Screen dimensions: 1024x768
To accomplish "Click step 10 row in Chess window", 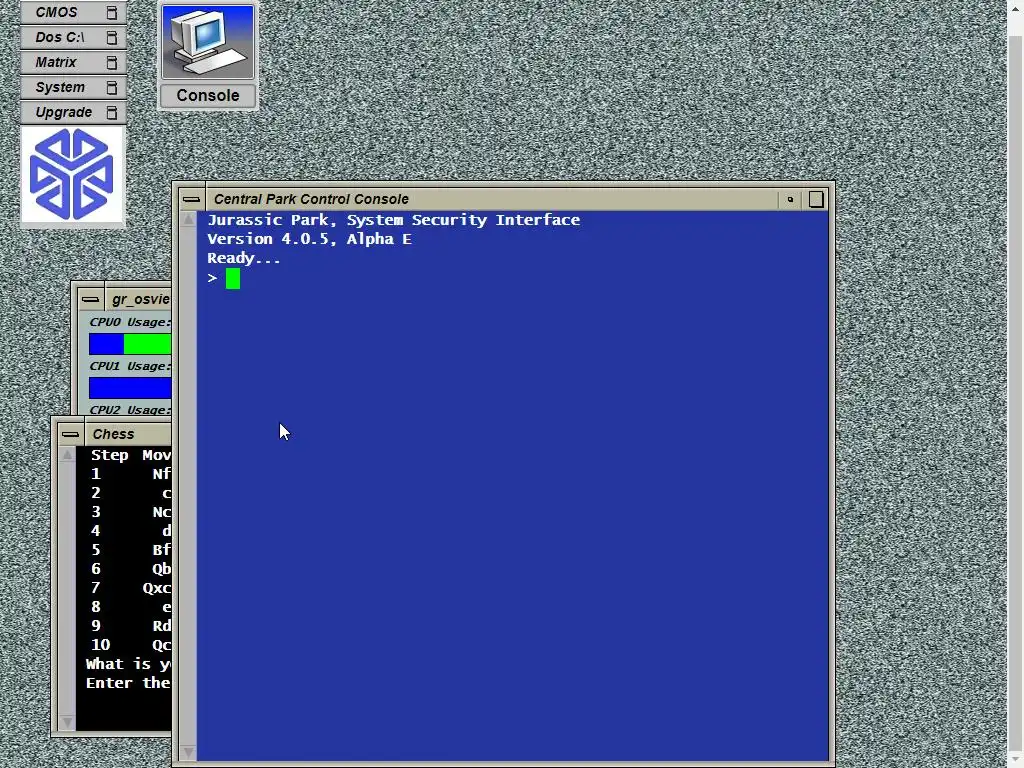I will 130,645.
